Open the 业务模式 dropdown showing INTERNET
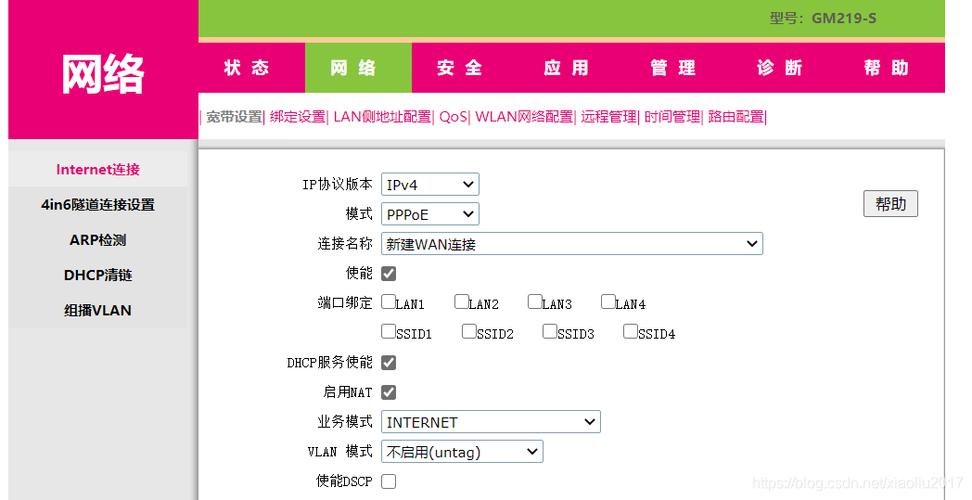Image resolution: width=972 pixels, height=500 pixels. click(x=490, y=423)
